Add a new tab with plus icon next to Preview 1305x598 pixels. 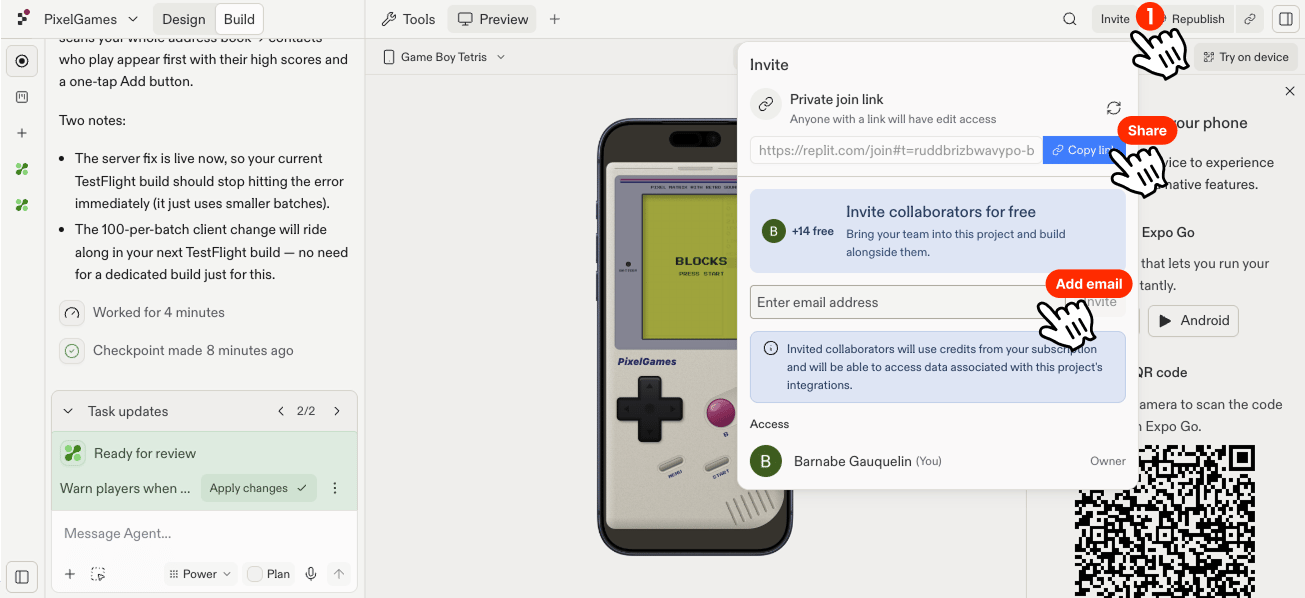[x=555, y=19]
